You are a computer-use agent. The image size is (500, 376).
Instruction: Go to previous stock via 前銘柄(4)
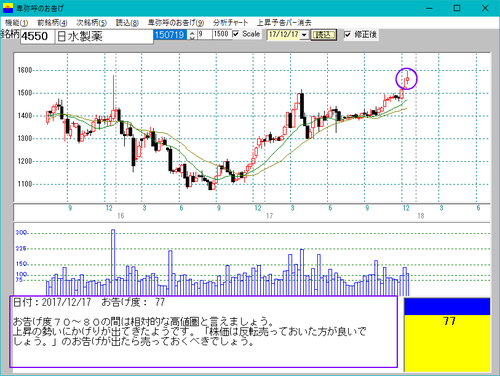(x=52, y=23)
